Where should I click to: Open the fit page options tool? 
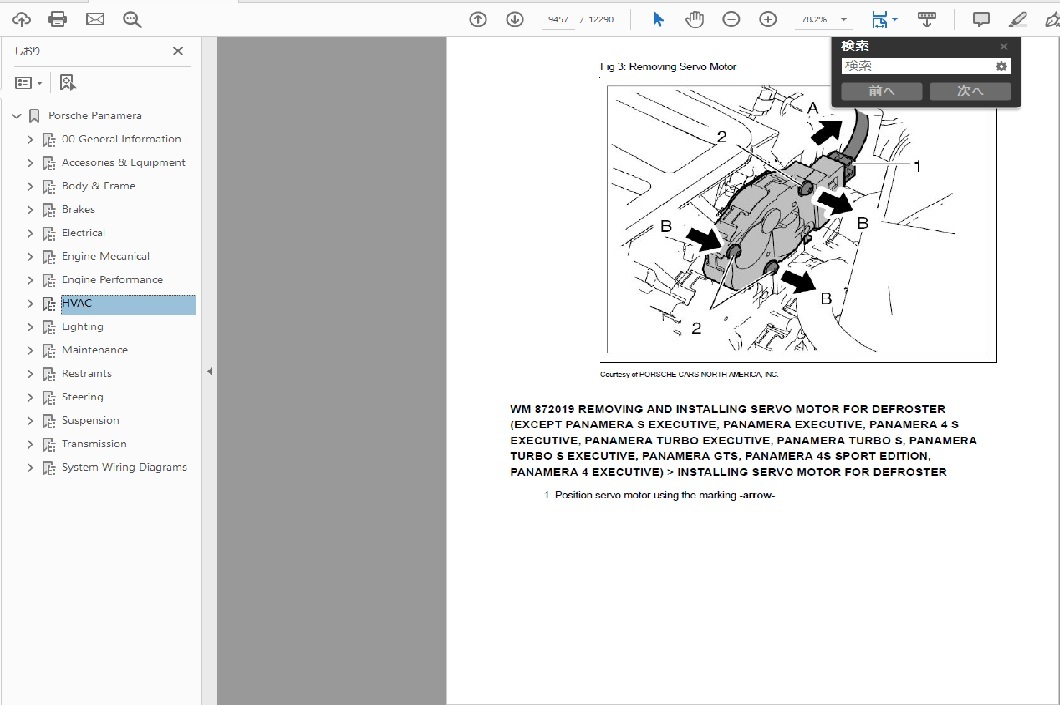tap(884, 20)
